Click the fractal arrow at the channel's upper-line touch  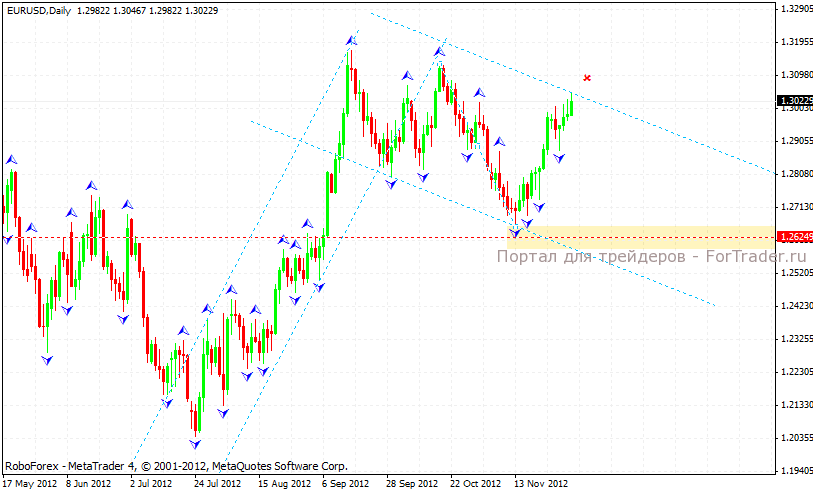tap(439, 51)
